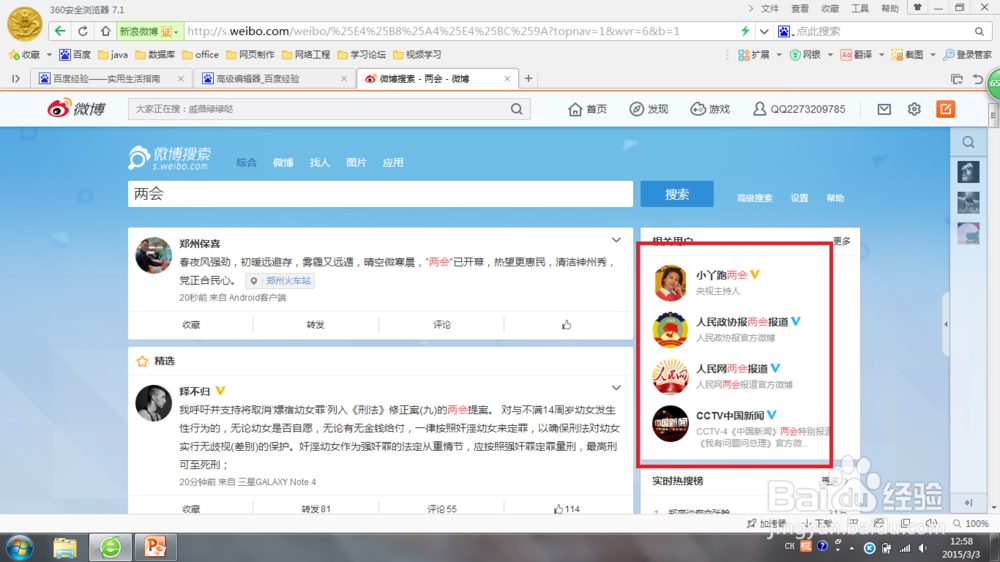Like the 郑州保喜 post thumbs-up

pyautogui.click(x=566, y=325)
